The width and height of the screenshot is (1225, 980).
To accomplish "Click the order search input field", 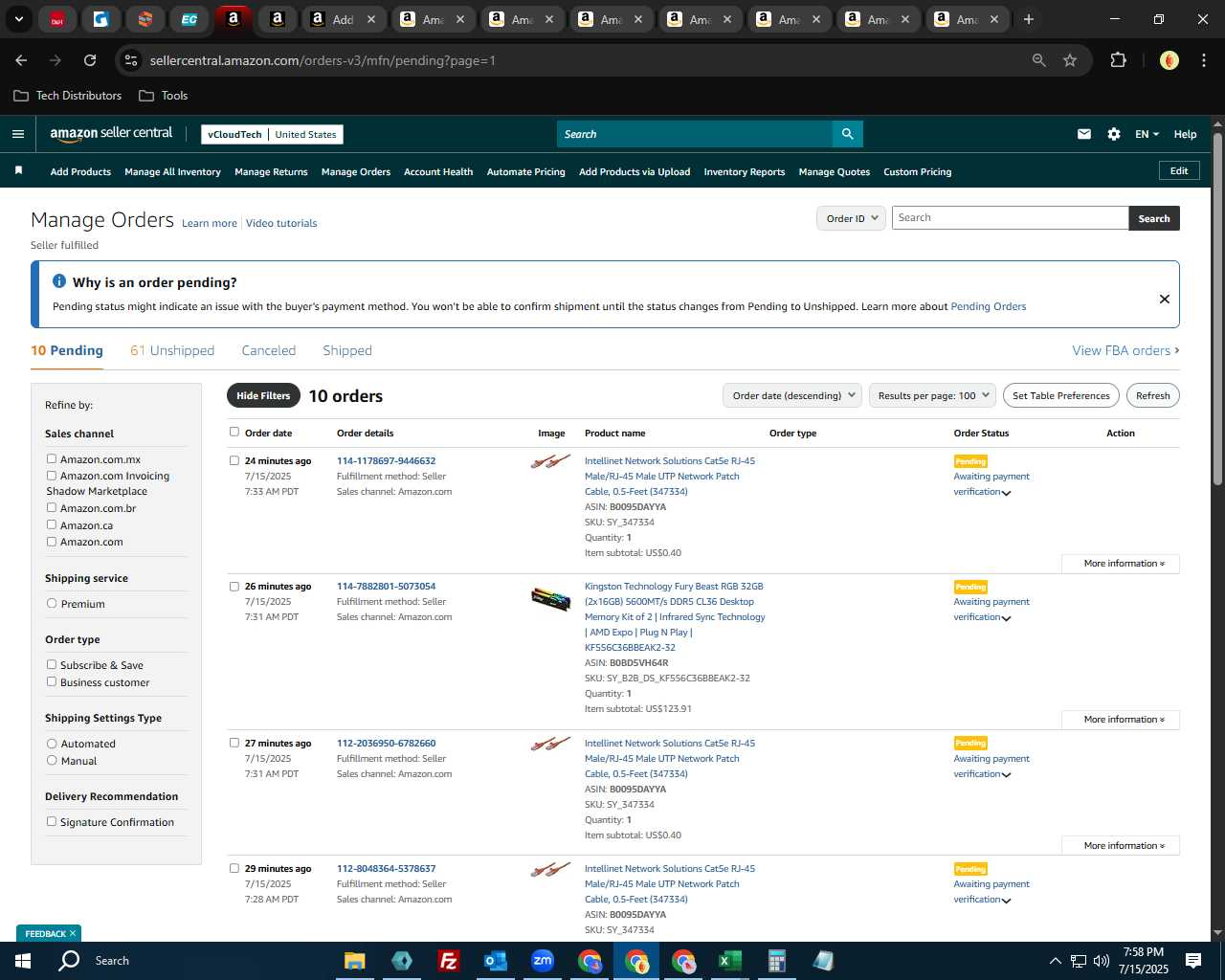I will click(1010, 218).
